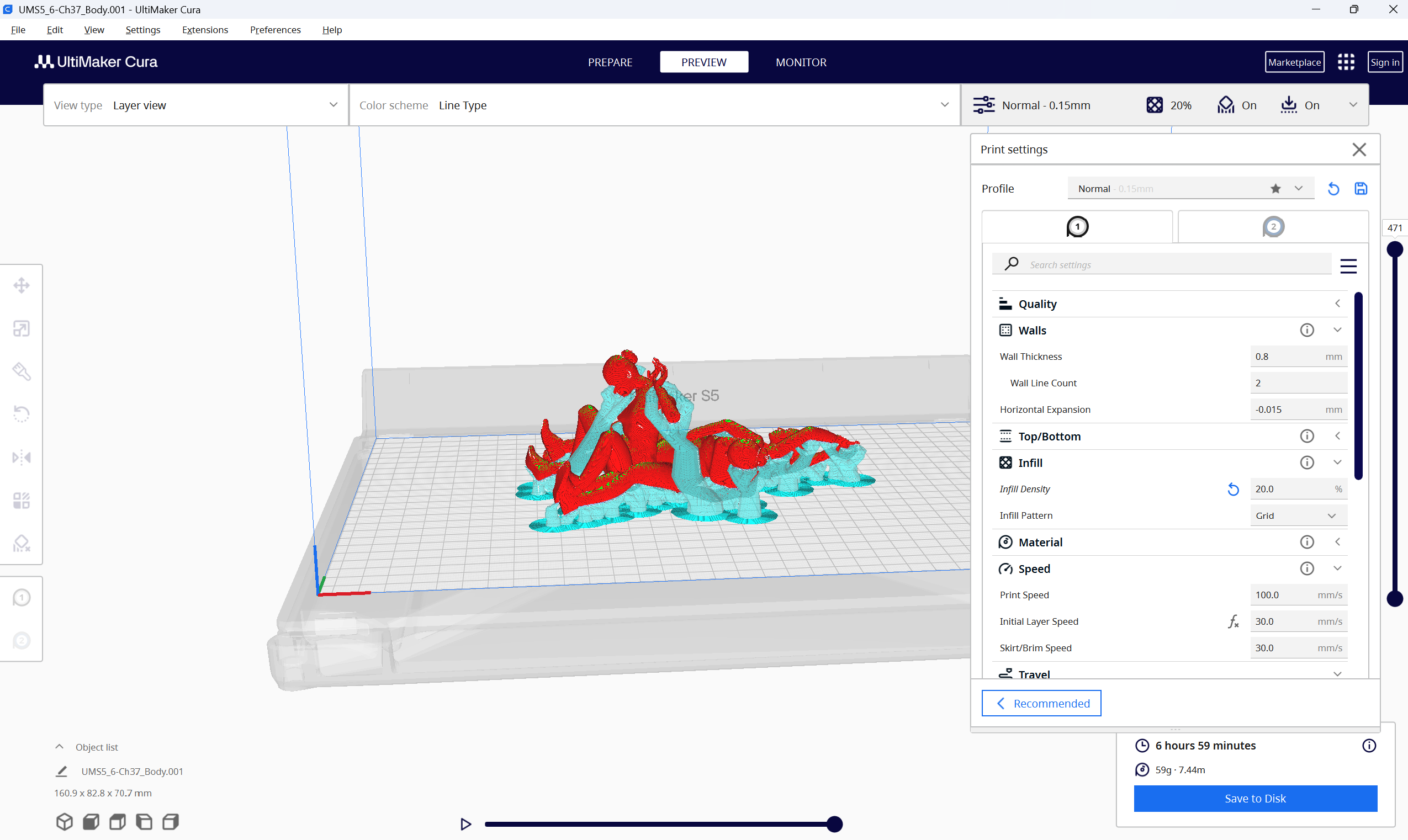Choose extruder 1 in left toolbar
Screen dimensions: 1408x840
click(22, 598)
